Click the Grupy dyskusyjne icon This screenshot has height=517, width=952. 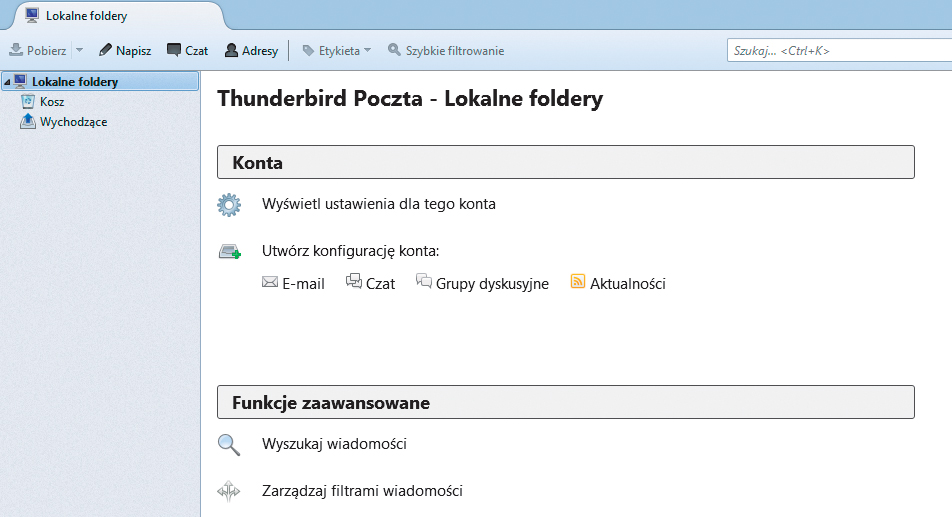click(424, 282)
